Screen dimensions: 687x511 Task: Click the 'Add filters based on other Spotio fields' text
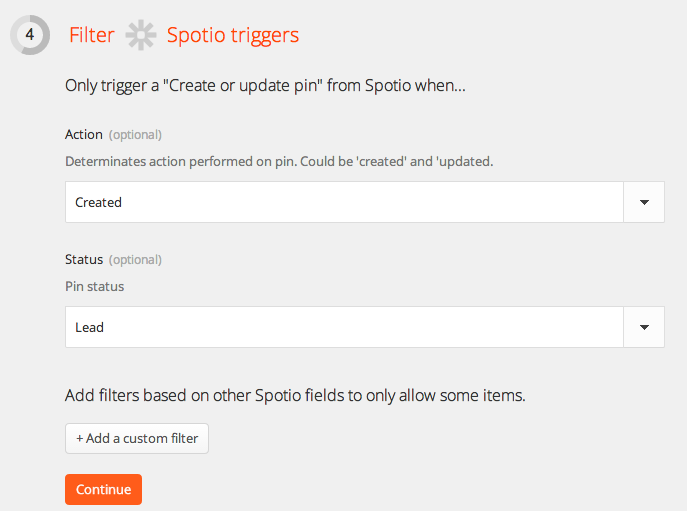coord(295,395)
